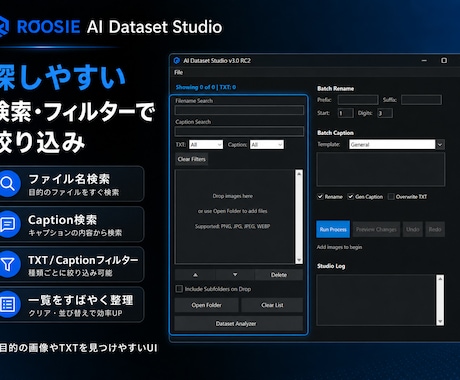Click the Clear List button
This screenshot has width=460, height=380.
click(x=272, y=305)
